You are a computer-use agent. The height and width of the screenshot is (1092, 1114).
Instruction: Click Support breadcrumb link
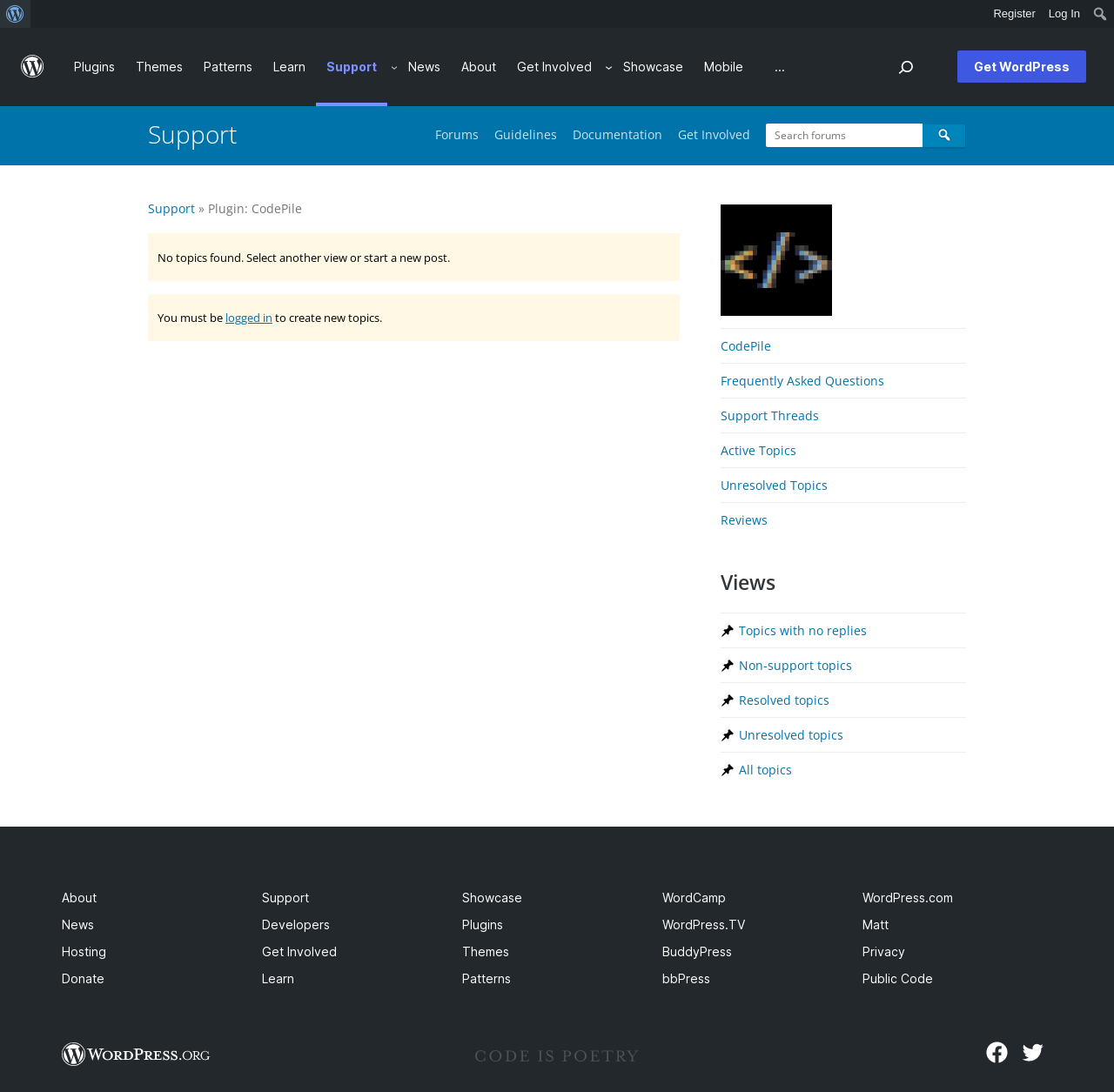click(171, 209)
